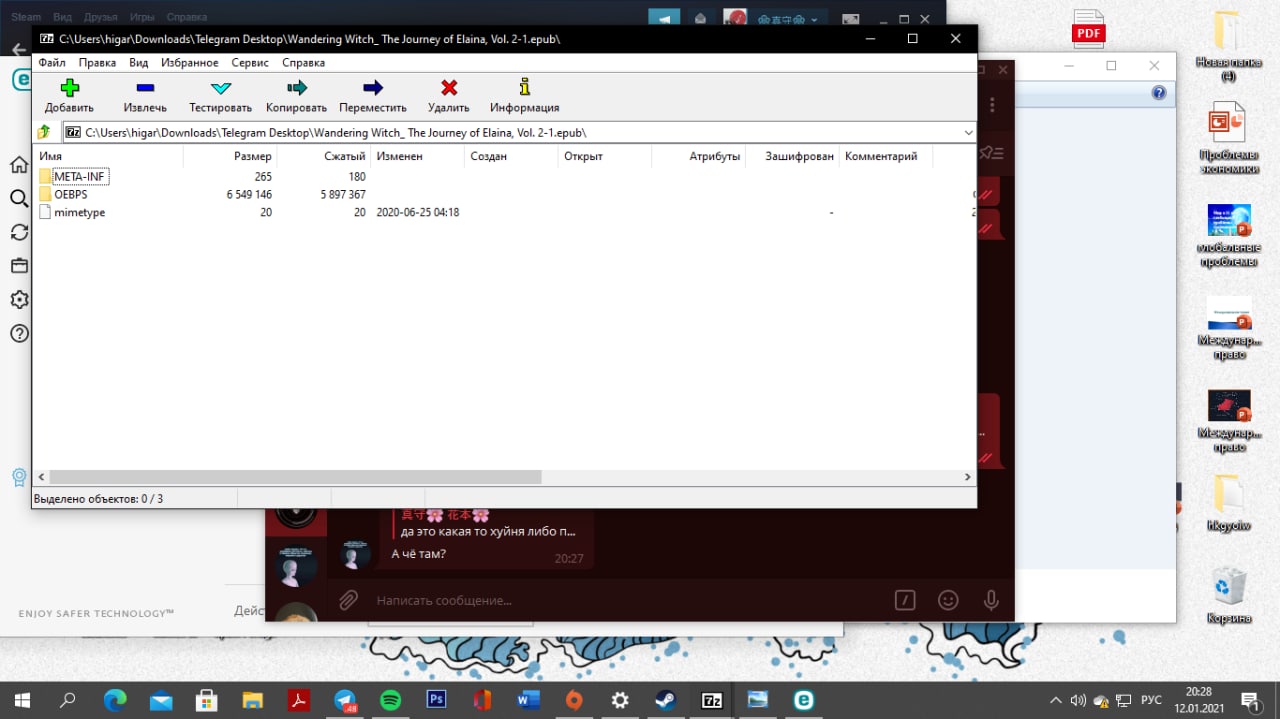1280x719 pixels.
Task: Sort by the Изменен column header
Action: click(x=417, y=156)
